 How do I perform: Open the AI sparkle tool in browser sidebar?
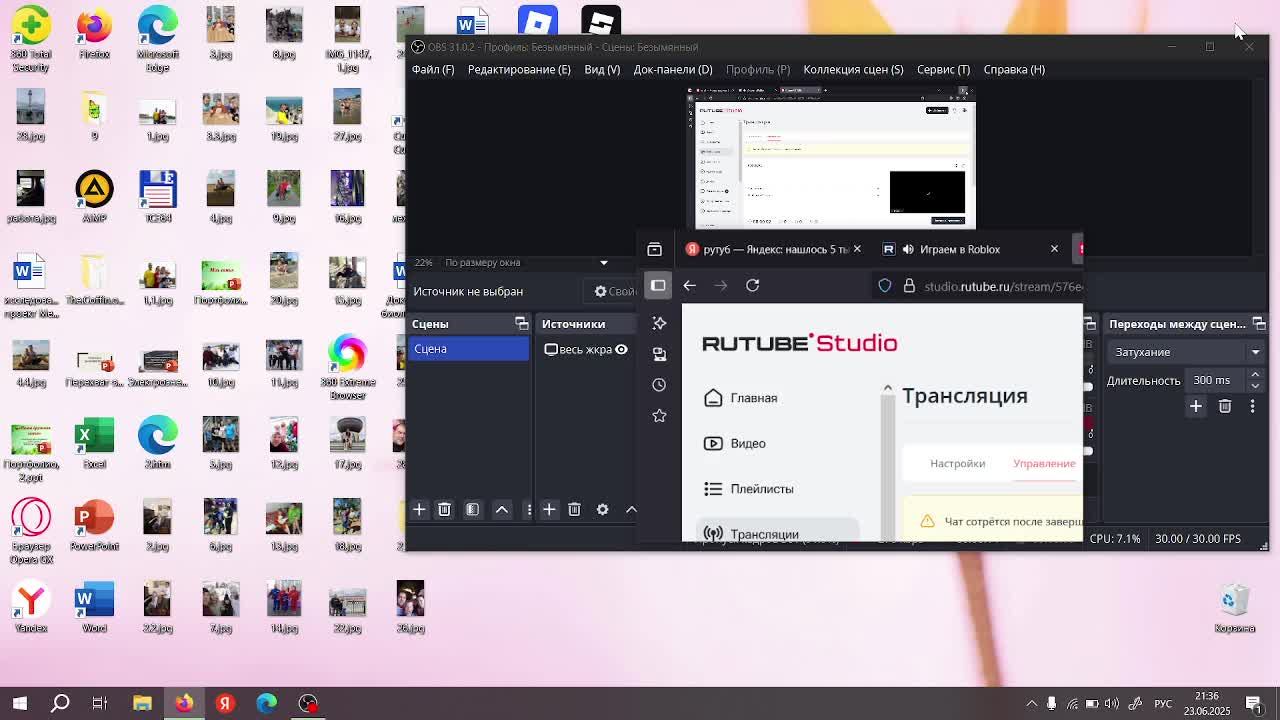pos(659,323)
